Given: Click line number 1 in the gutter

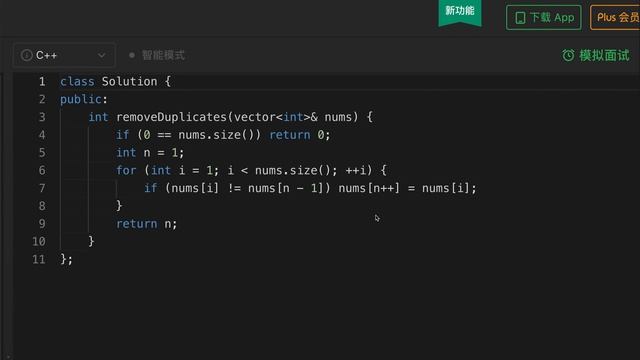Looking at the screenshot, I should (x=42, y=82).
